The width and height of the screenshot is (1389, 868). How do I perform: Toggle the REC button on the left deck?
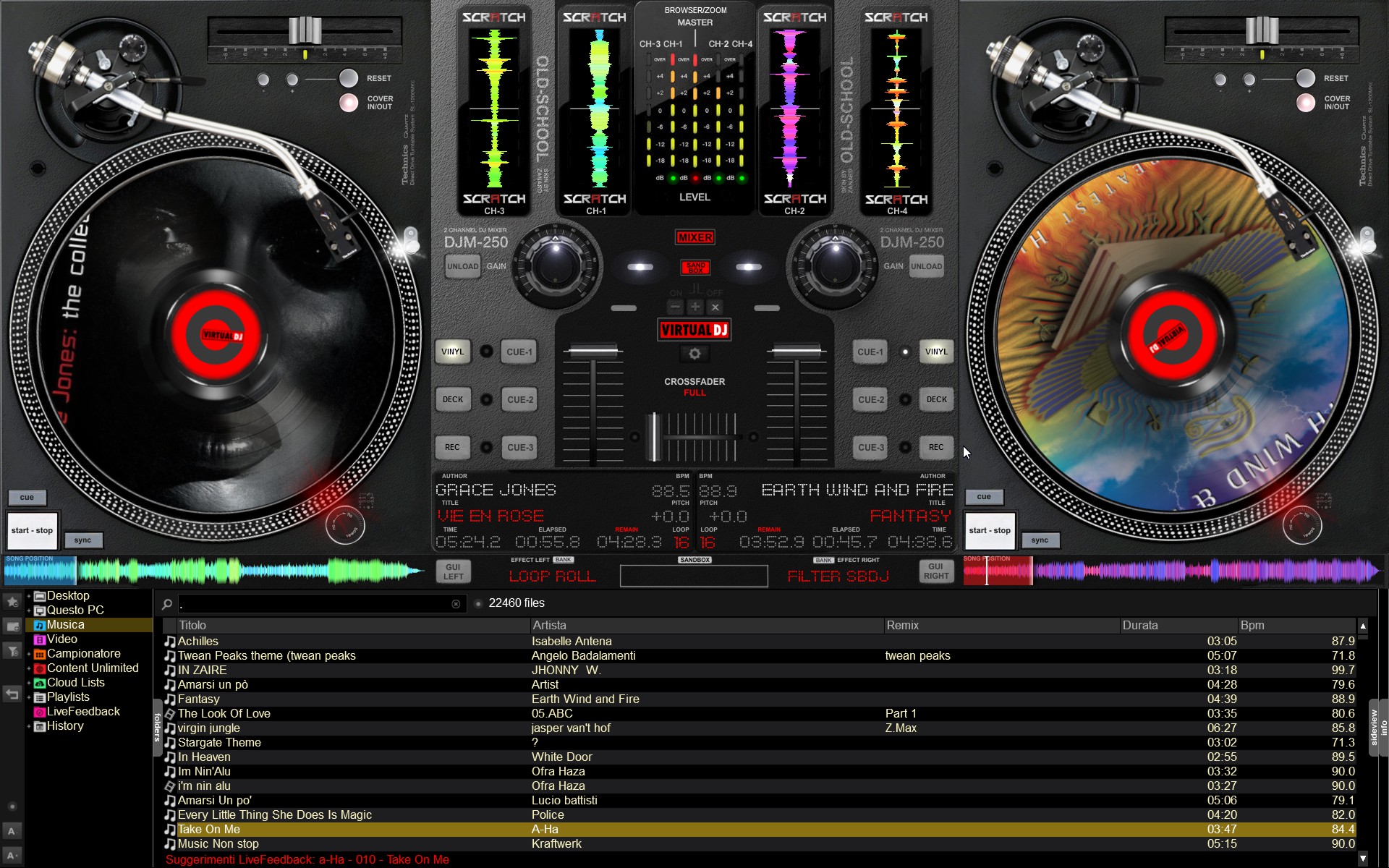(x=454, y=447)
